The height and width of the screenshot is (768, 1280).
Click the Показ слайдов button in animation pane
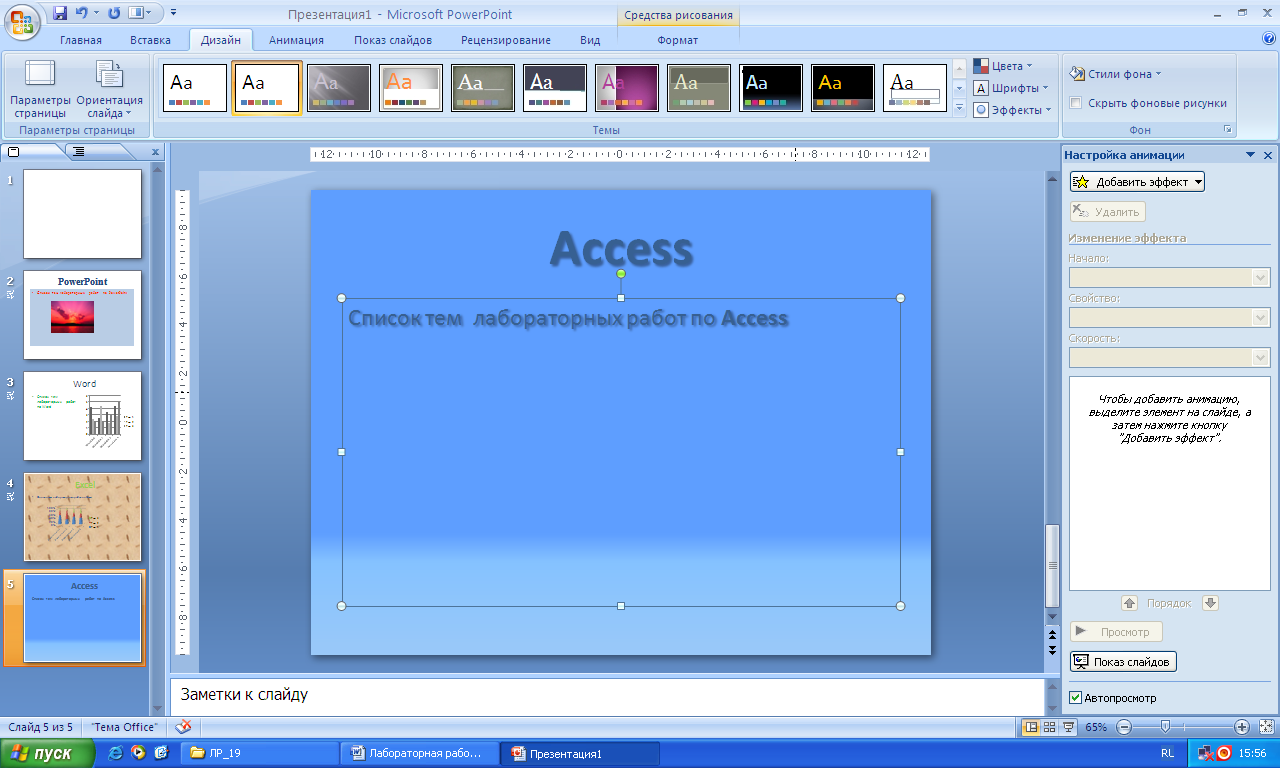1123,662
